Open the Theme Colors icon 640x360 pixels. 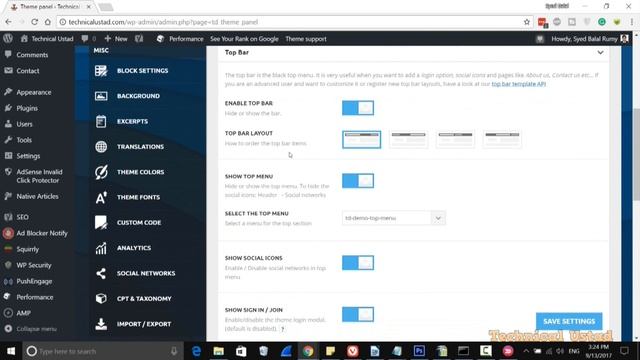(101, 172)
